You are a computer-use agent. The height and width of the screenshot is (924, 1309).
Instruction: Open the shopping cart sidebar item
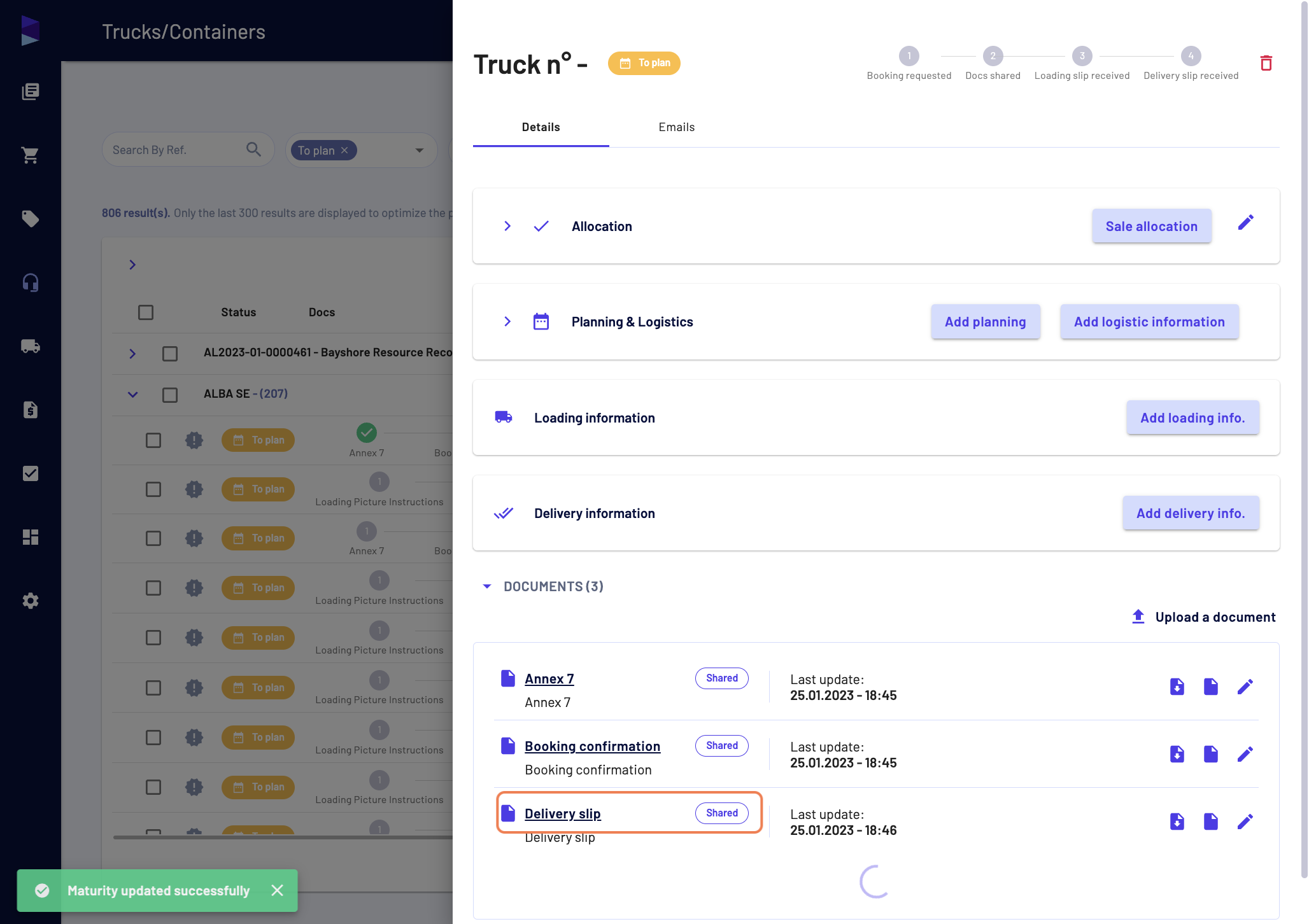click(30, 155)
